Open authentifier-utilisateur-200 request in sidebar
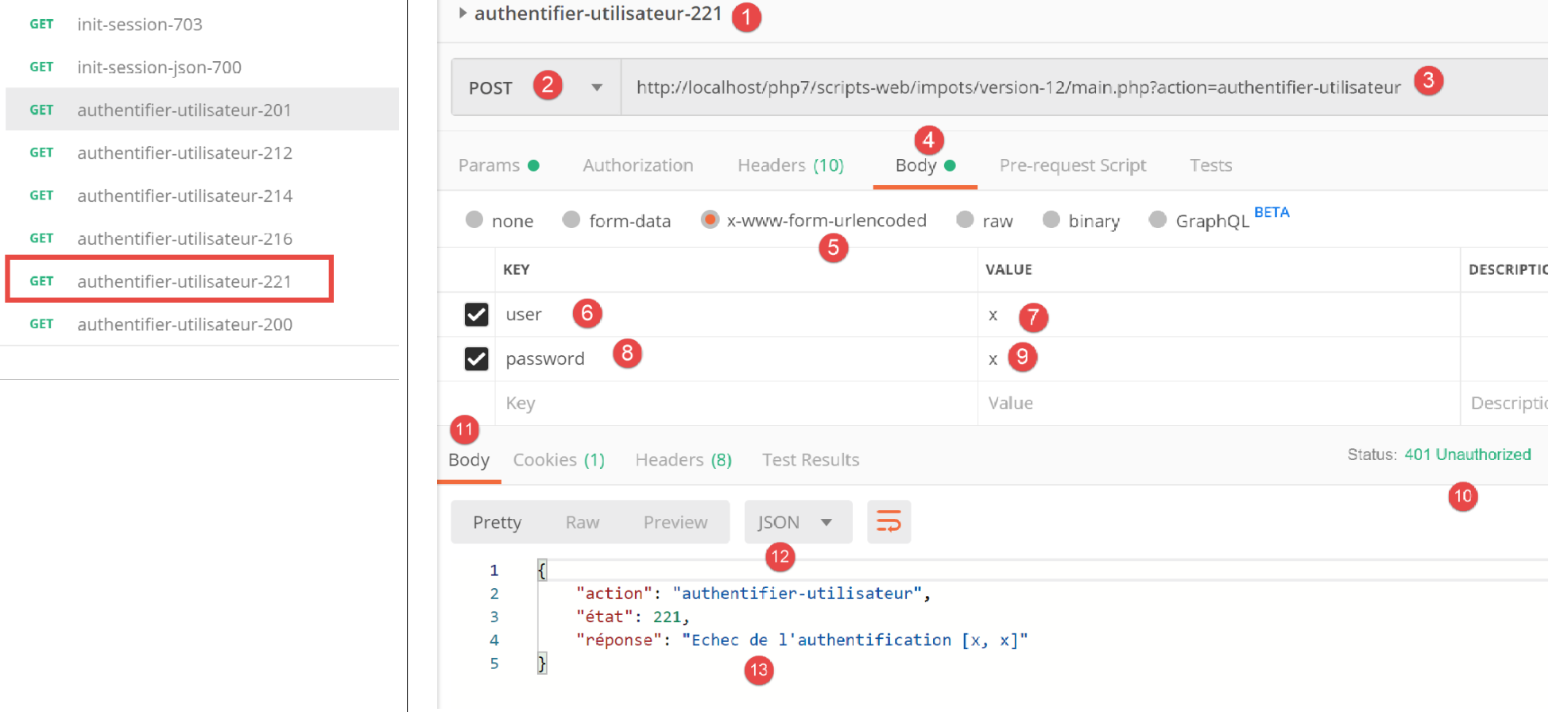This screenshot has width=1568, height=712. tap(184, 324)
